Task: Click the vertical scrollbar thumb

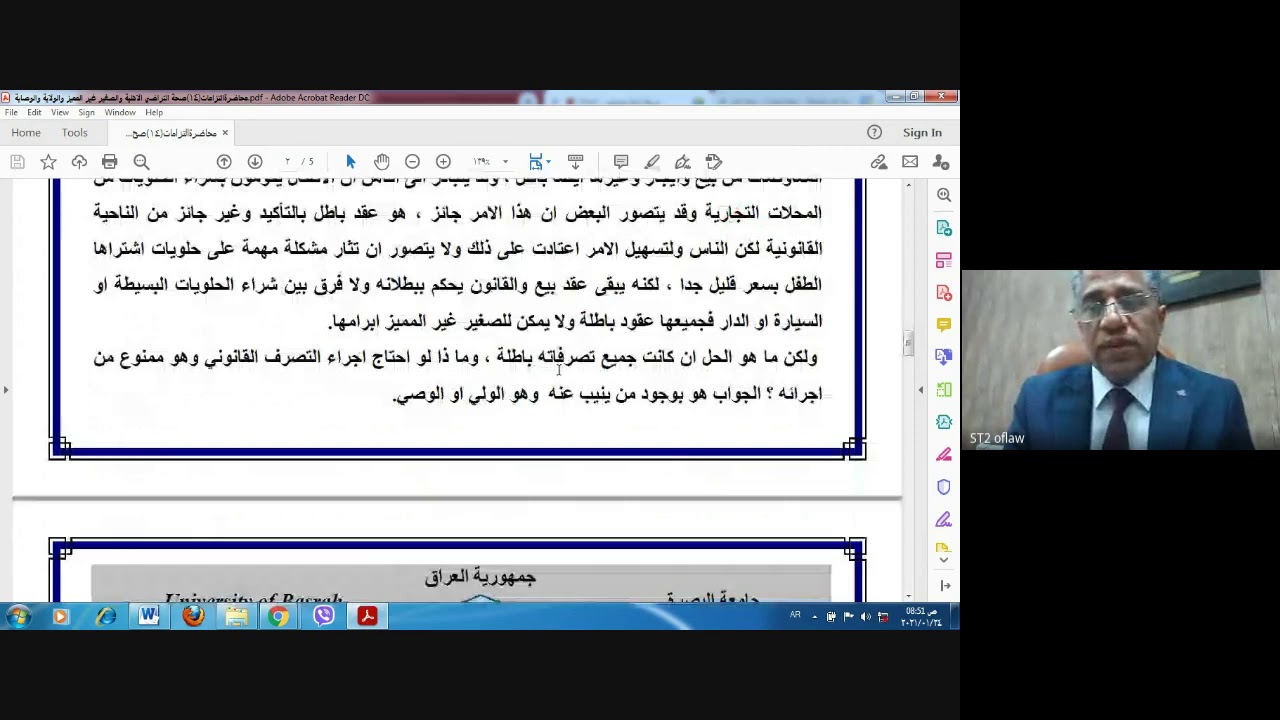Action: (908, 343)
